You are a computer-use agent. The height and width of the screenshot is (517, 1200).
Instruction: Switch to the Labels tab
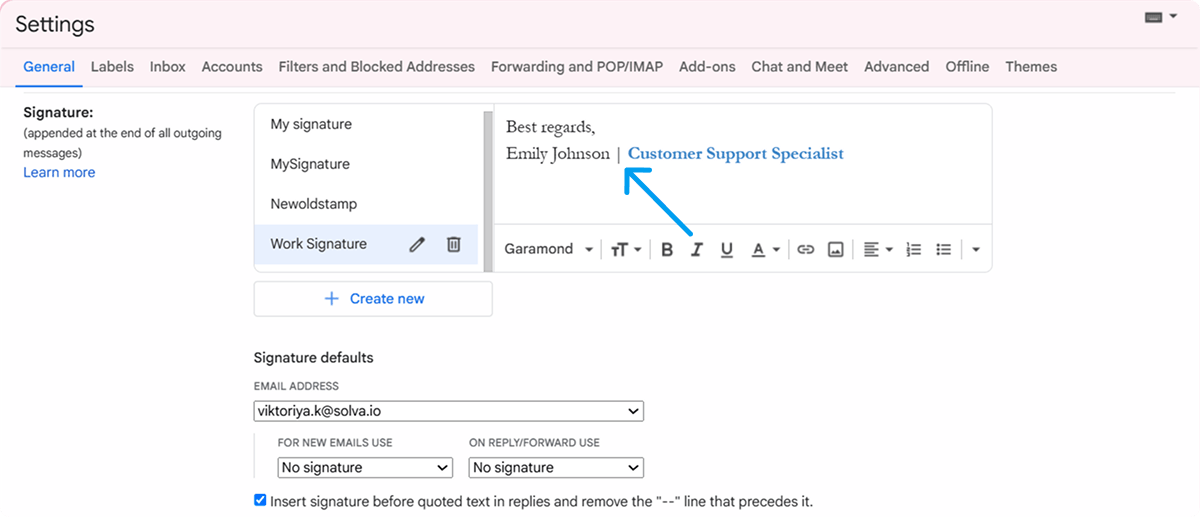click(112, 67)
